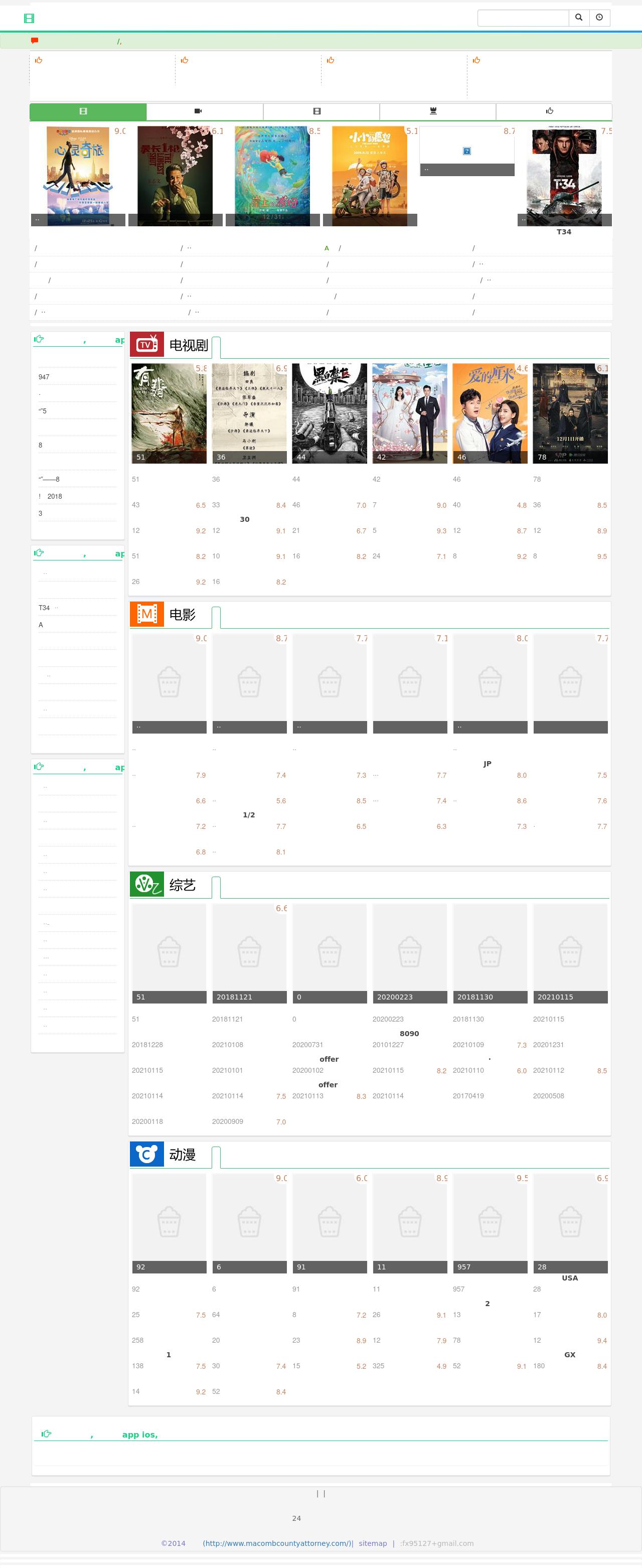
Task: Open the 有翡 drama poster
Action: coord(169,413)
